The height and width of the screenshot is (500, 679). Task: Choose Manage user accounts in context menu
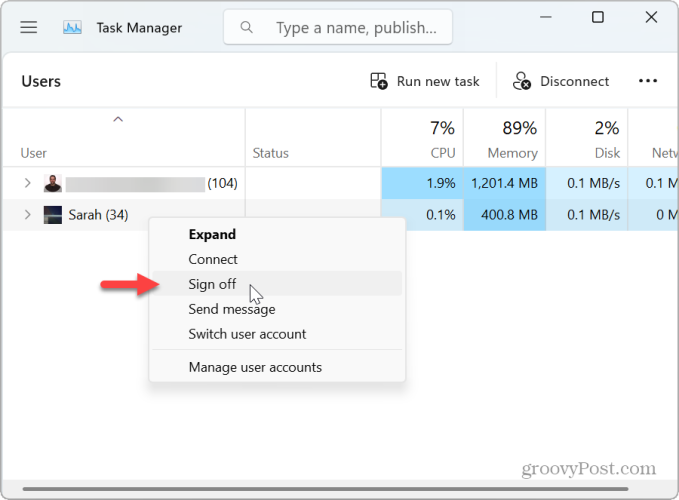point(277,367)
